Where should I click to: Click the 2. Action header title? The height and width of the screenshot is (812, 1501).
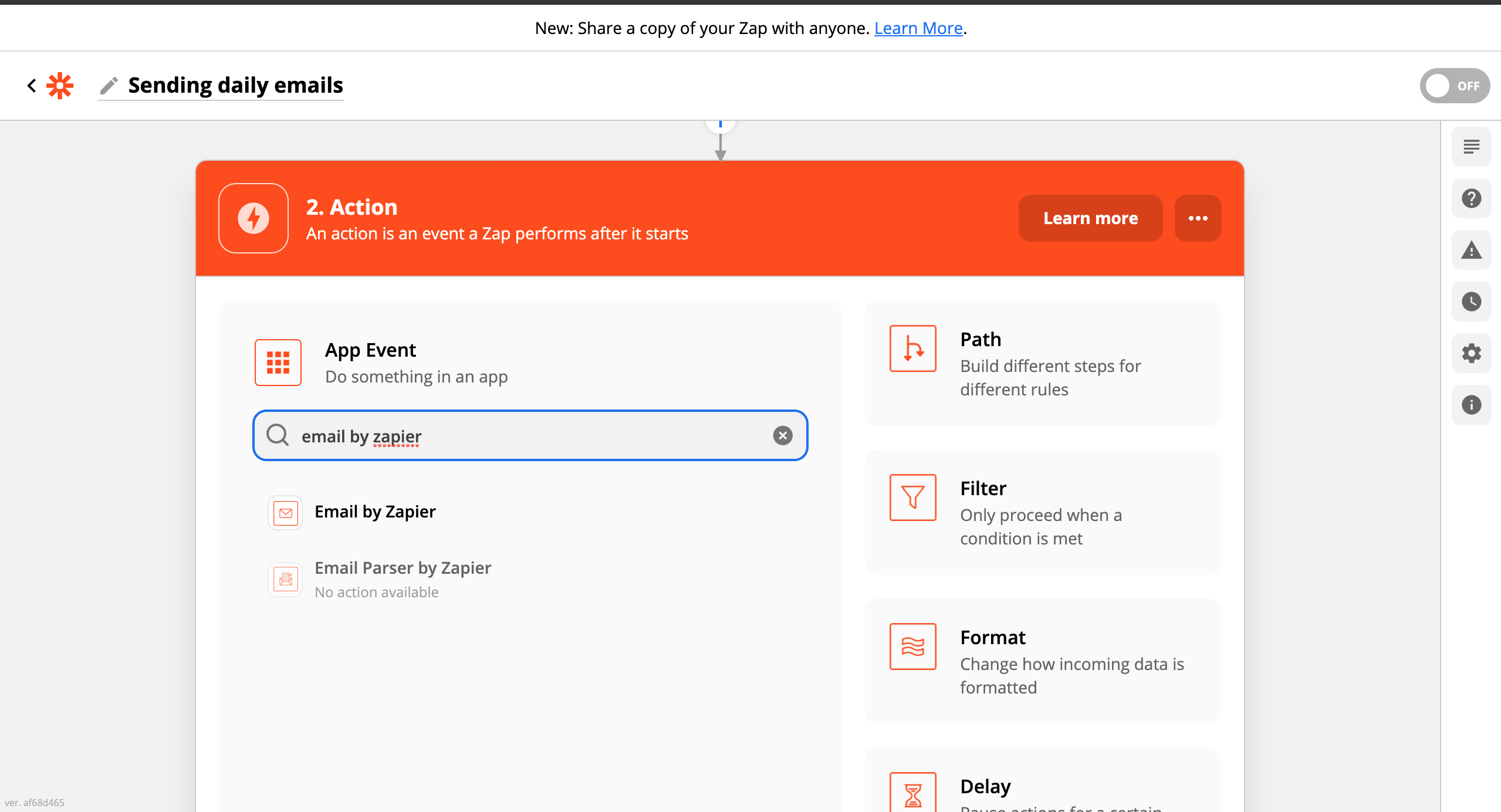click(x=351, y=207)
